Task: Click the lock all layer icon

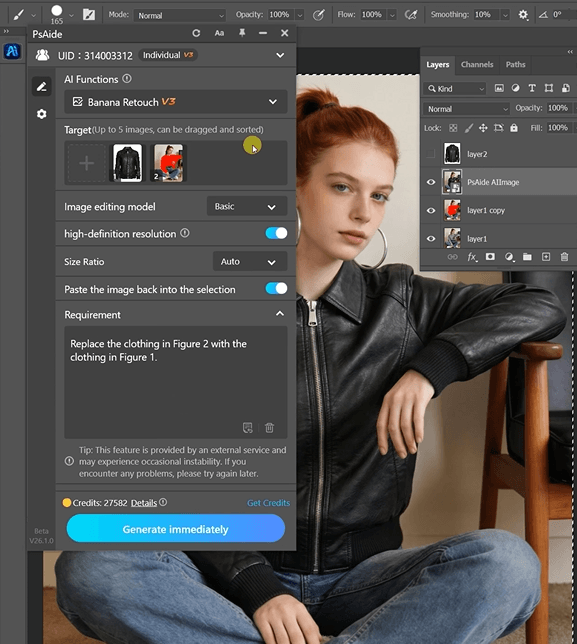Action: [x=514, y=128]
